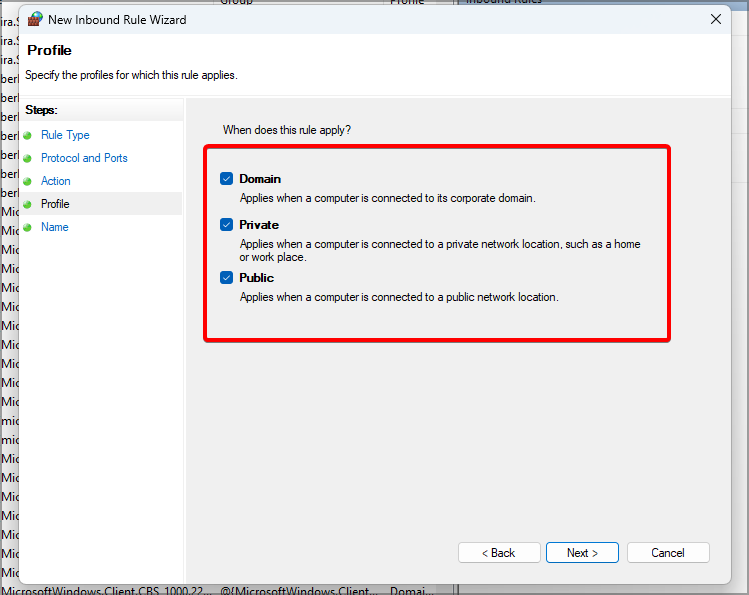Click 'New Inbound Rule Wizard' title text
The image size is (749, 595).
pos(117,20)
